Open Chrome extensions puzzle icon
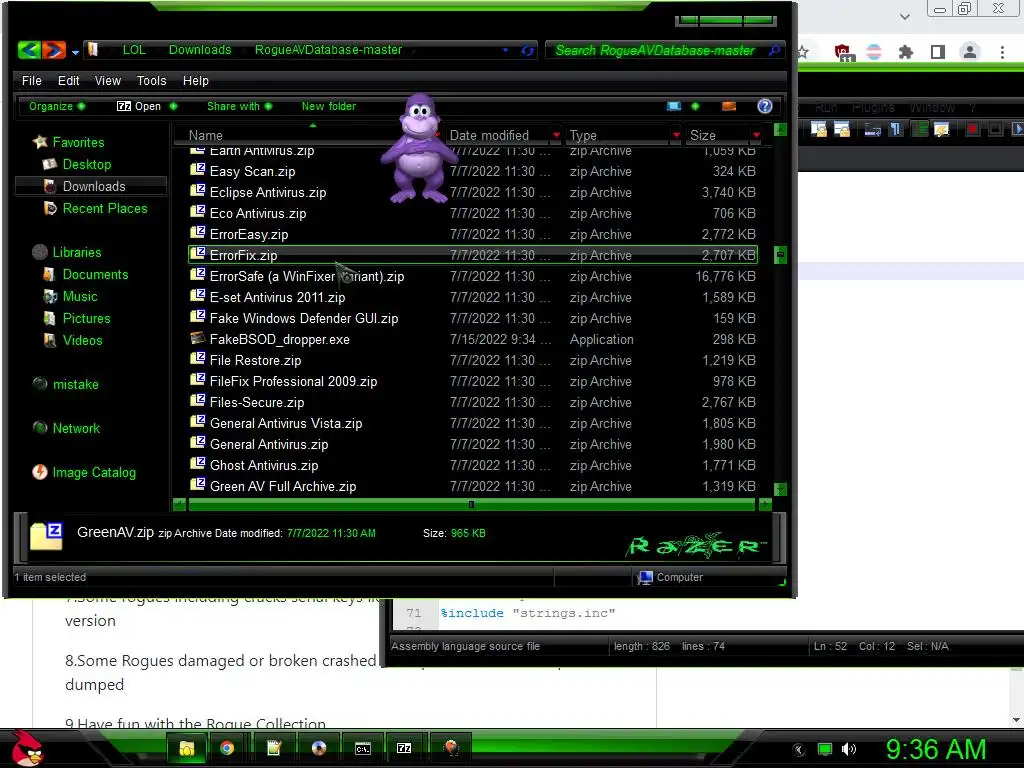Screen dimensions: 1024x768 point(906,52)
